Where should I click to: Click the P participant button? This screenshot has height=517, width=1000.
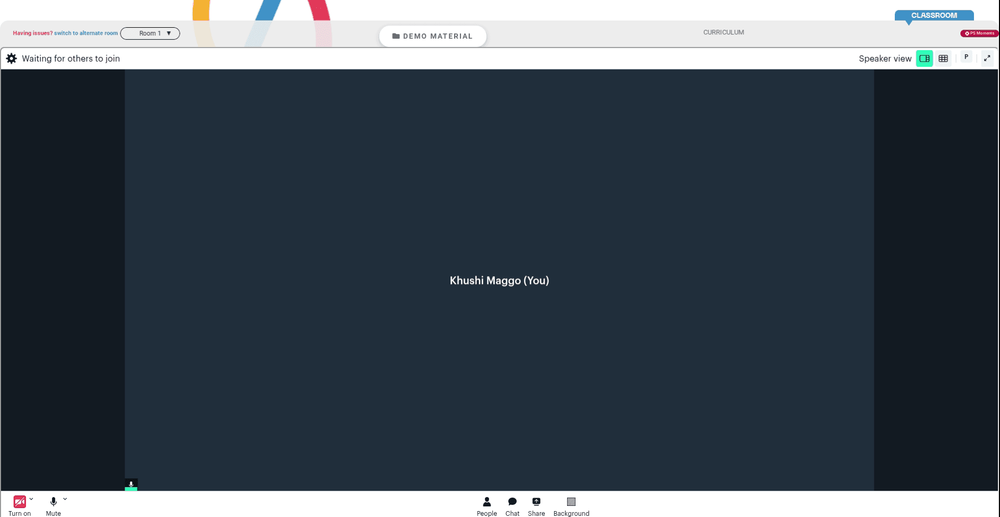(966, 57)
